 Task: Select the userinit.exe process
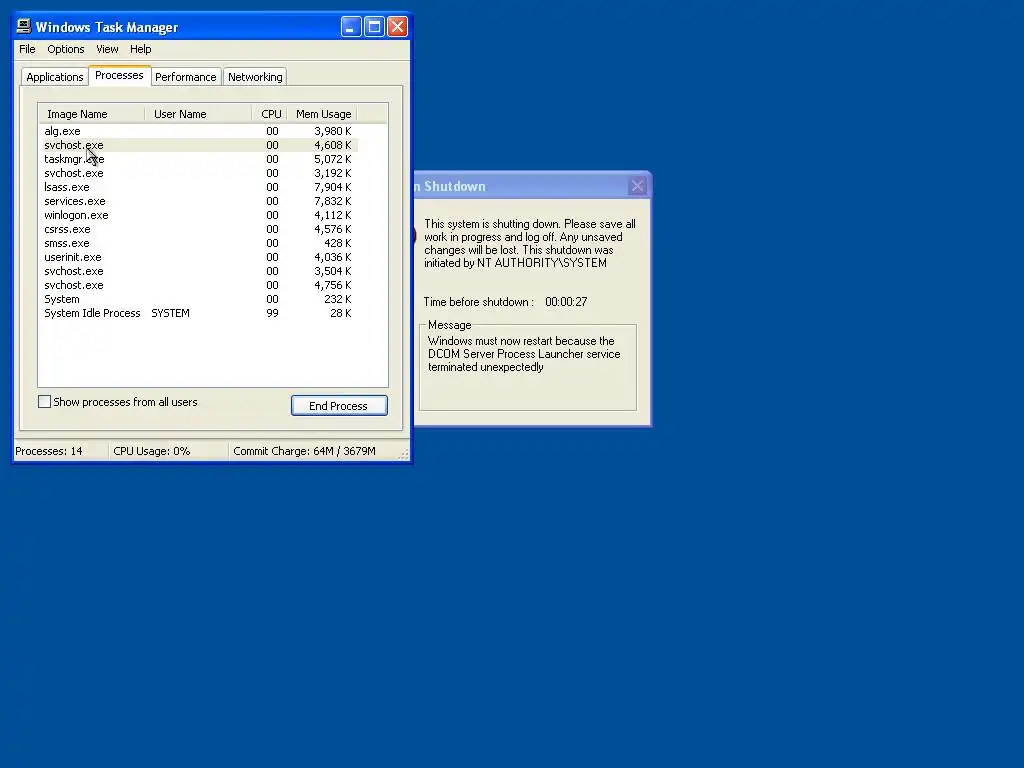pyautogui.click(x=199, y=257)
